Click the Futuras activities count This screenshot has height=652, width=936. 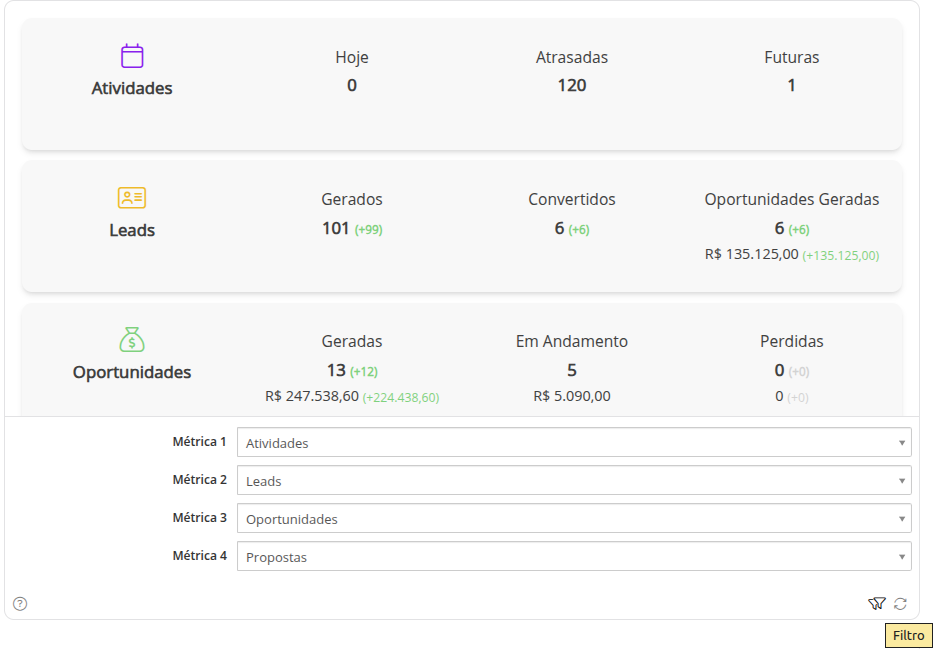pos(791,86)
